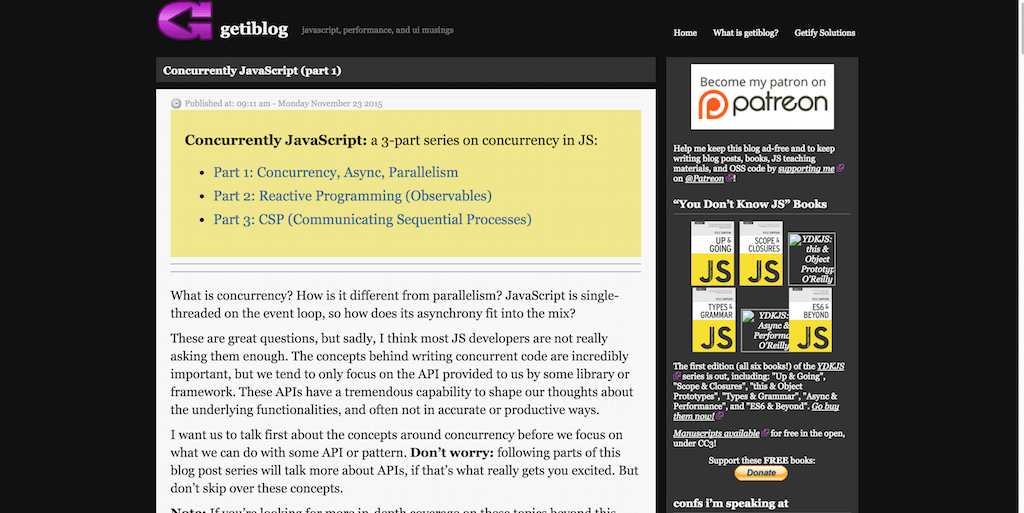Open the What is getiblog? menu item
The image size is (1024, 513).
point(745,33)
